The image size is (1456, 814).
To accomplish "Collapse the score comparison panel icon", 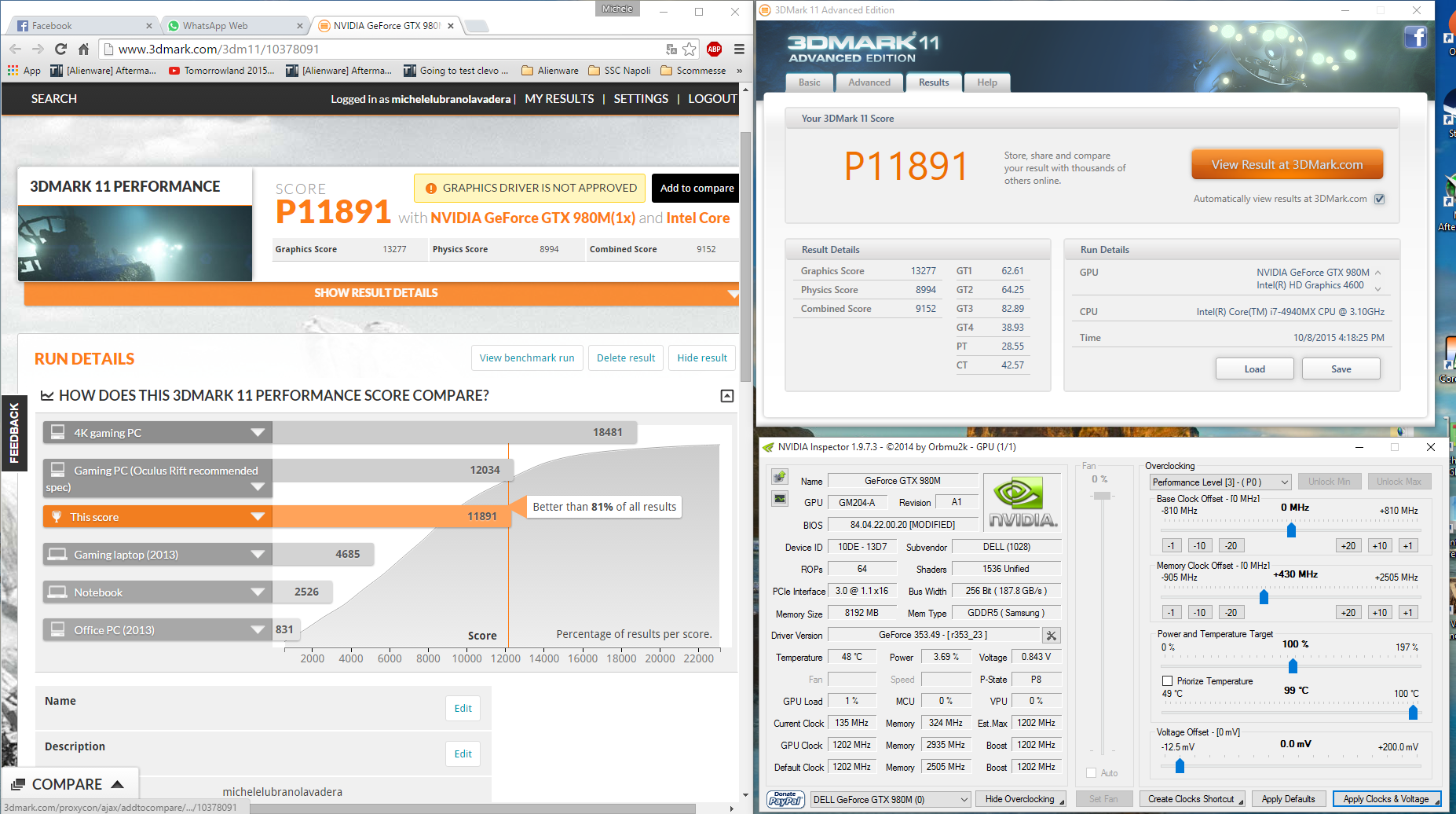I will [727, 396].
